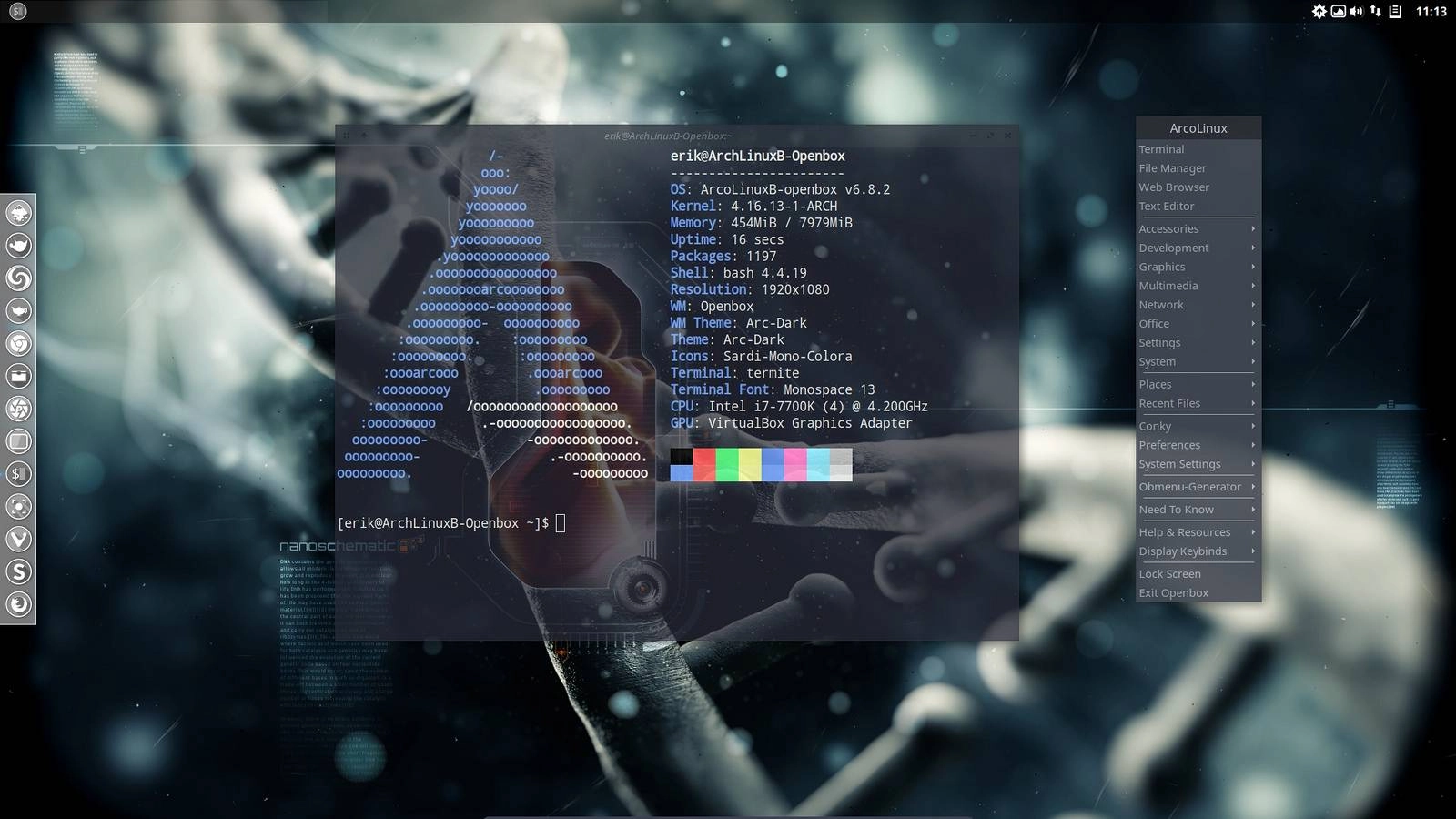Click the 'GPU: VirtualBox Graphics Adapter' line
The width and height of the screenshot is (1456, 819).
pos(792,423)
